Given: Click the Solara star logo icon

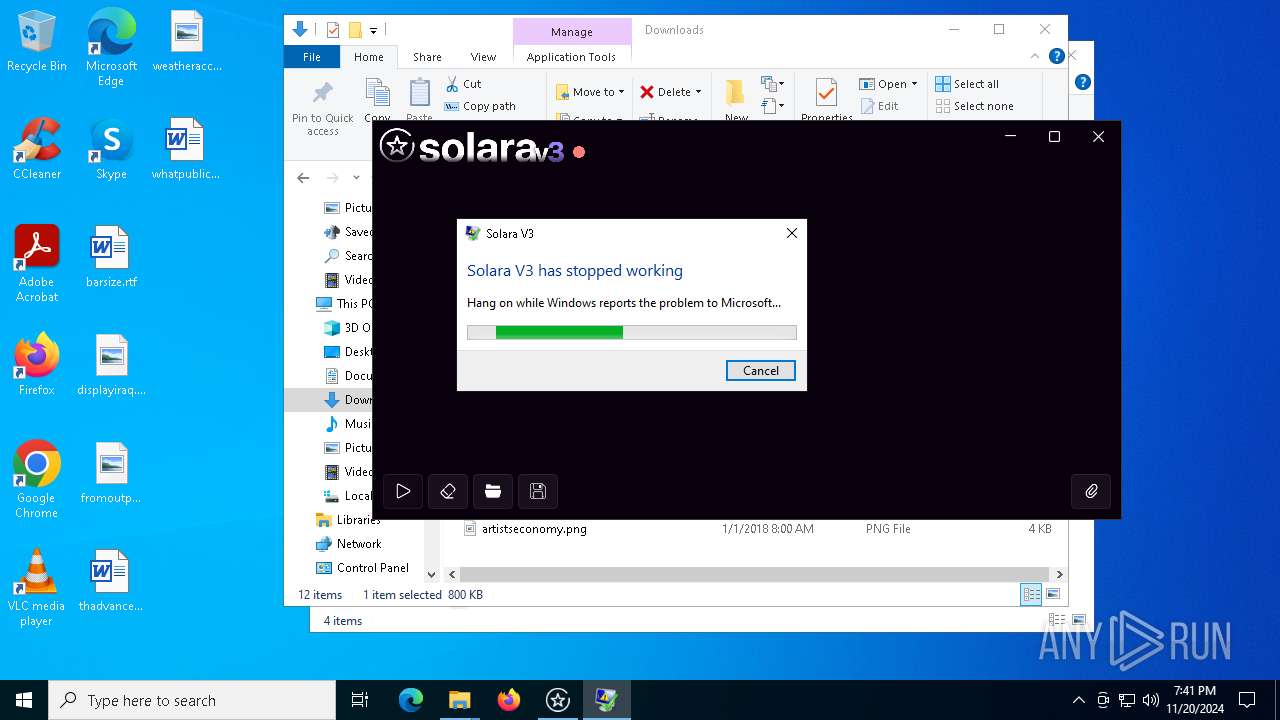Looking at the screenshot, I should 397,146.
